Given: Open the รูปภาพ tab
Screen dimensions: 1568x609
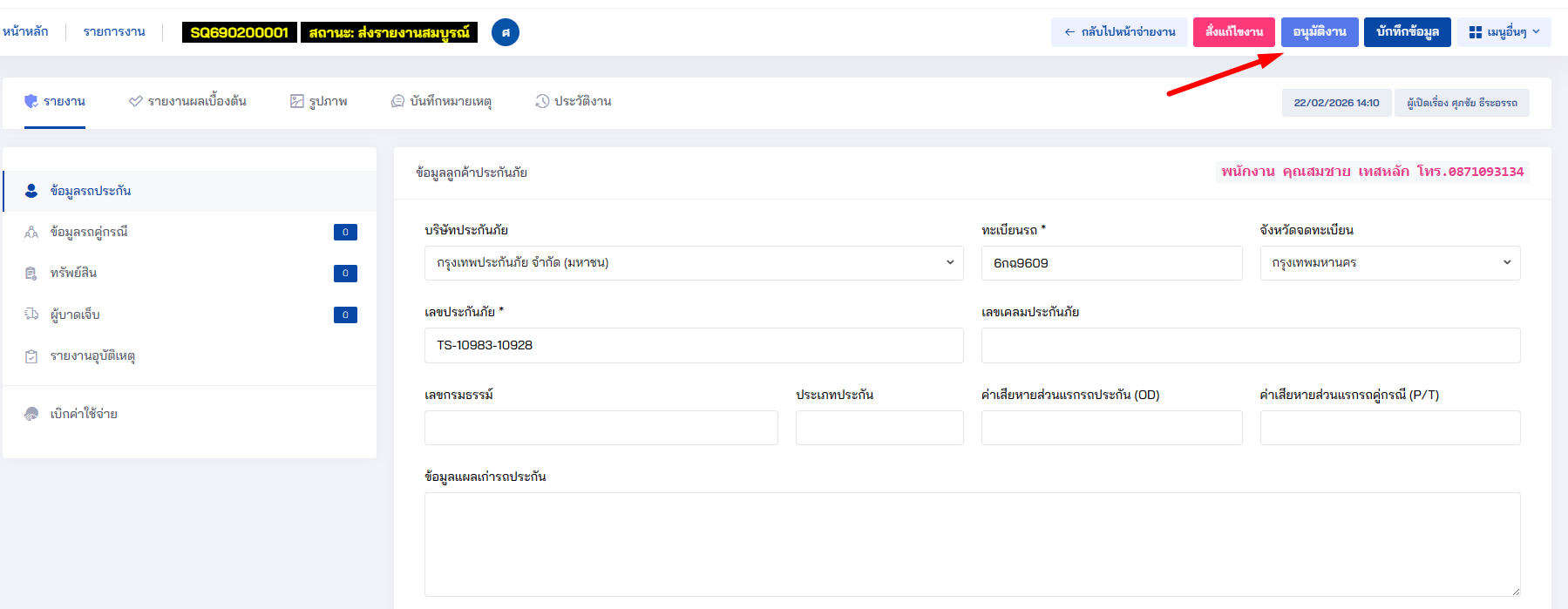Looking at the screenshot, I should point(319,102).
